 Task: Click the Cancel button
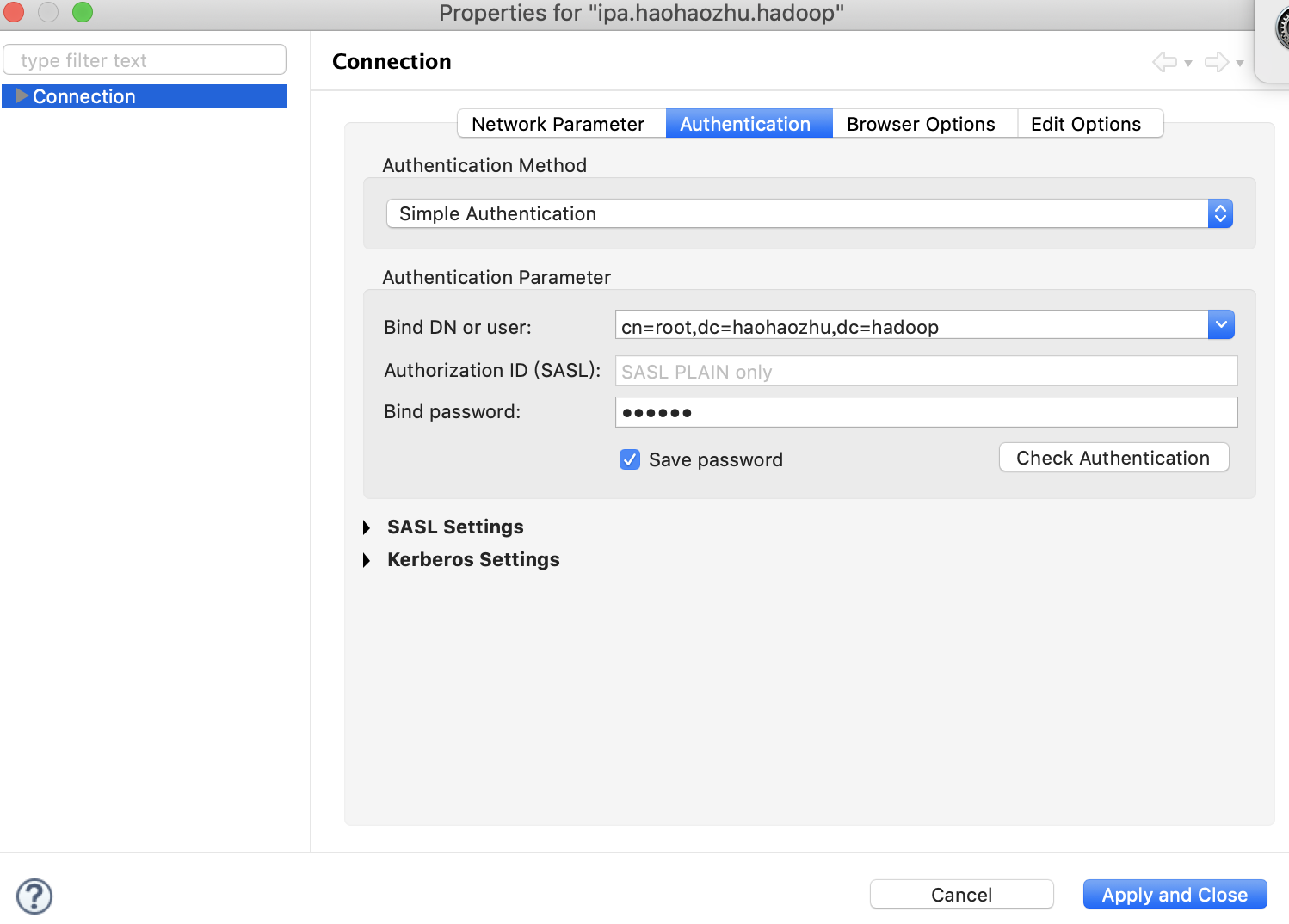point(961,894)
